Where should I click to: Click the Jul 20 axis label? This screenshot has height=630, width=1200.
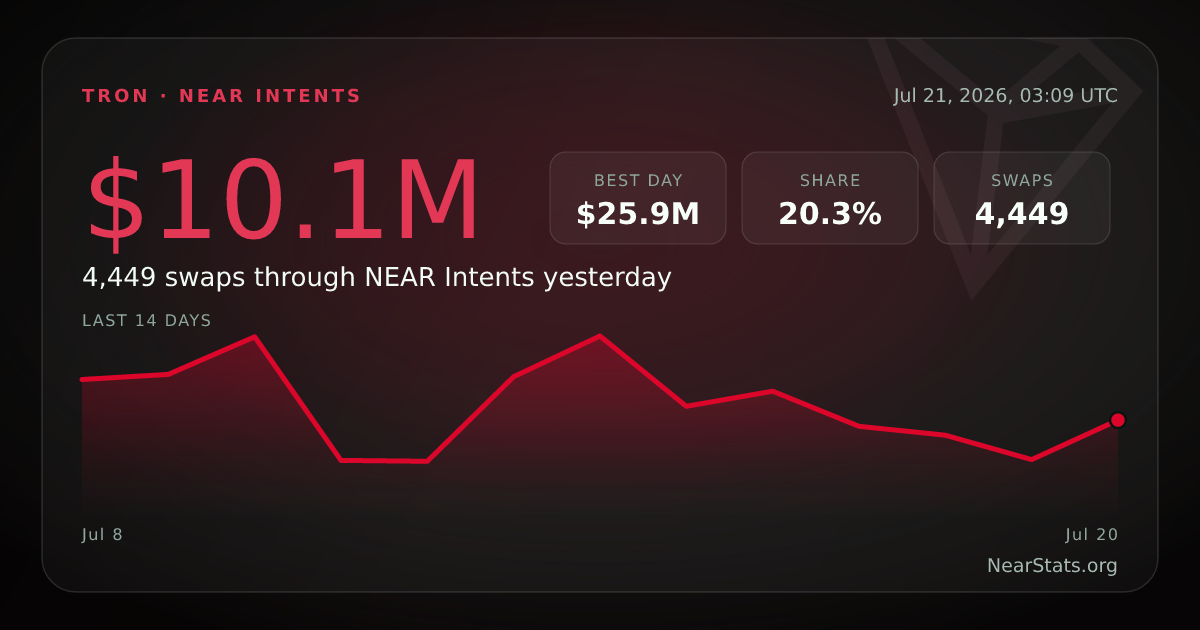pyautogui.click(x=1092, y=535)
